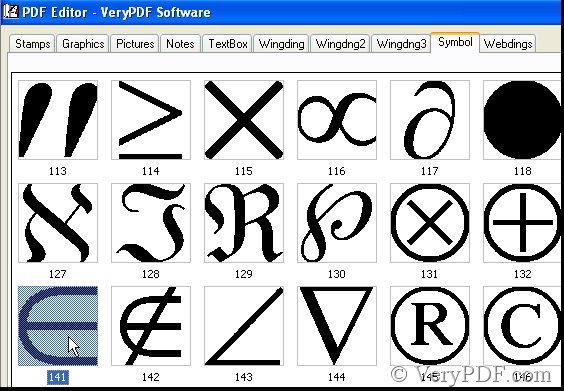564x391 pixels.
Task: Click the active Symbol tab
Action: click(455, 42)
